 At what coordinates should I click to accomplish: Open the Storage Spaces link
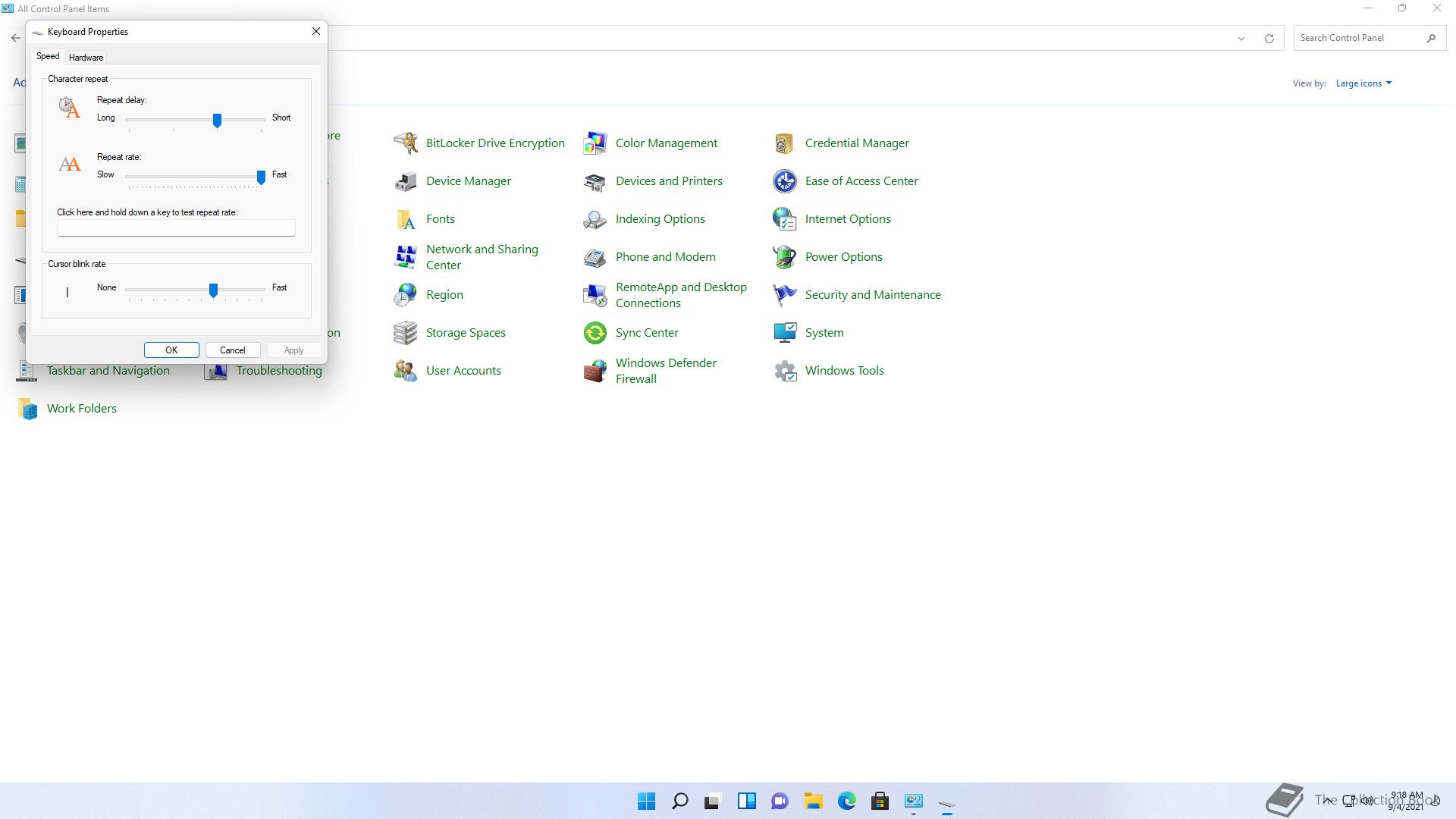(466, 332)
